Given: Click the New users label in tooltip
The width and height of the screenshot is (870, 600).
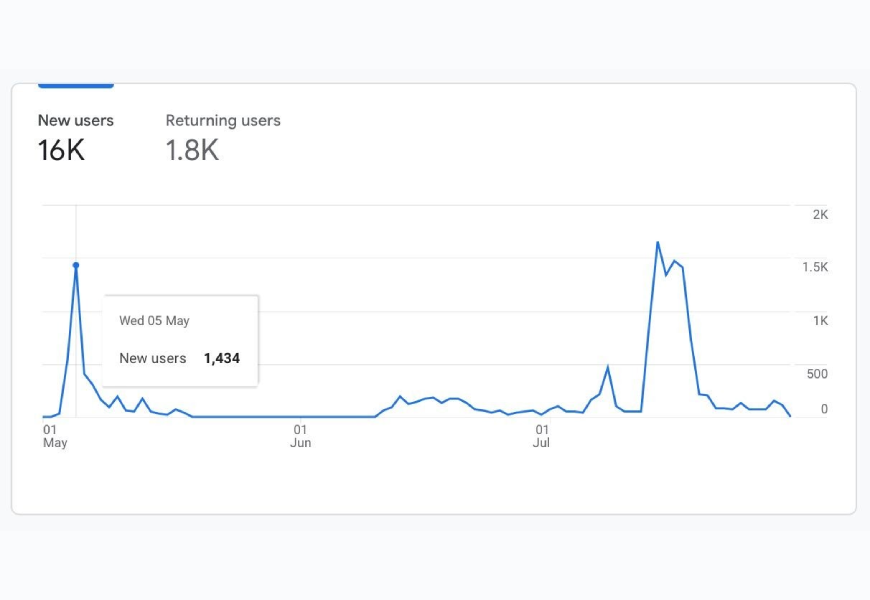Looking at the screenshot, I should [x=153, y=358].
